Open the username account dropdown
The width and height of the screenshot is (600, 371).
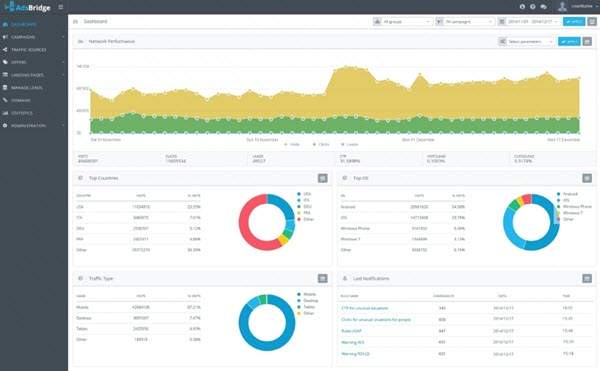[583, 6]
